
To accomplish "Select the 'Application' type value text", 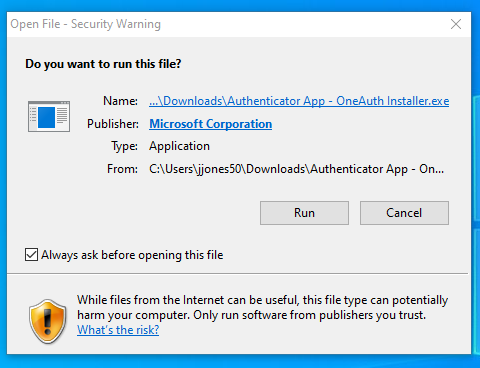I will click(179, 146).
